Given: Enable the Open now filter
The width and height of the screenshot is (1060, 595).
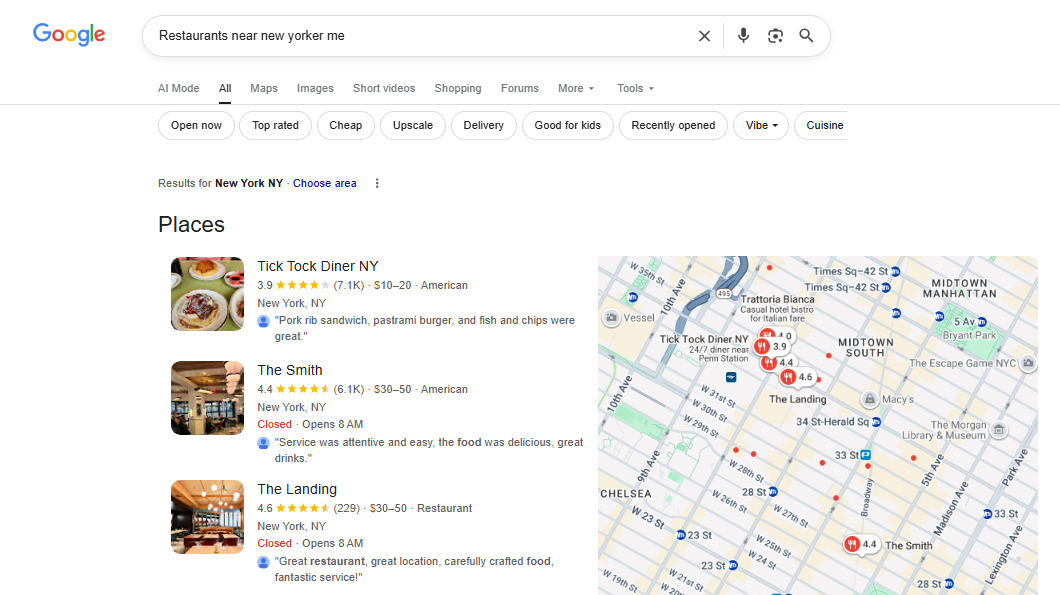Looking at the screenshot, I should tap(196, 125).
